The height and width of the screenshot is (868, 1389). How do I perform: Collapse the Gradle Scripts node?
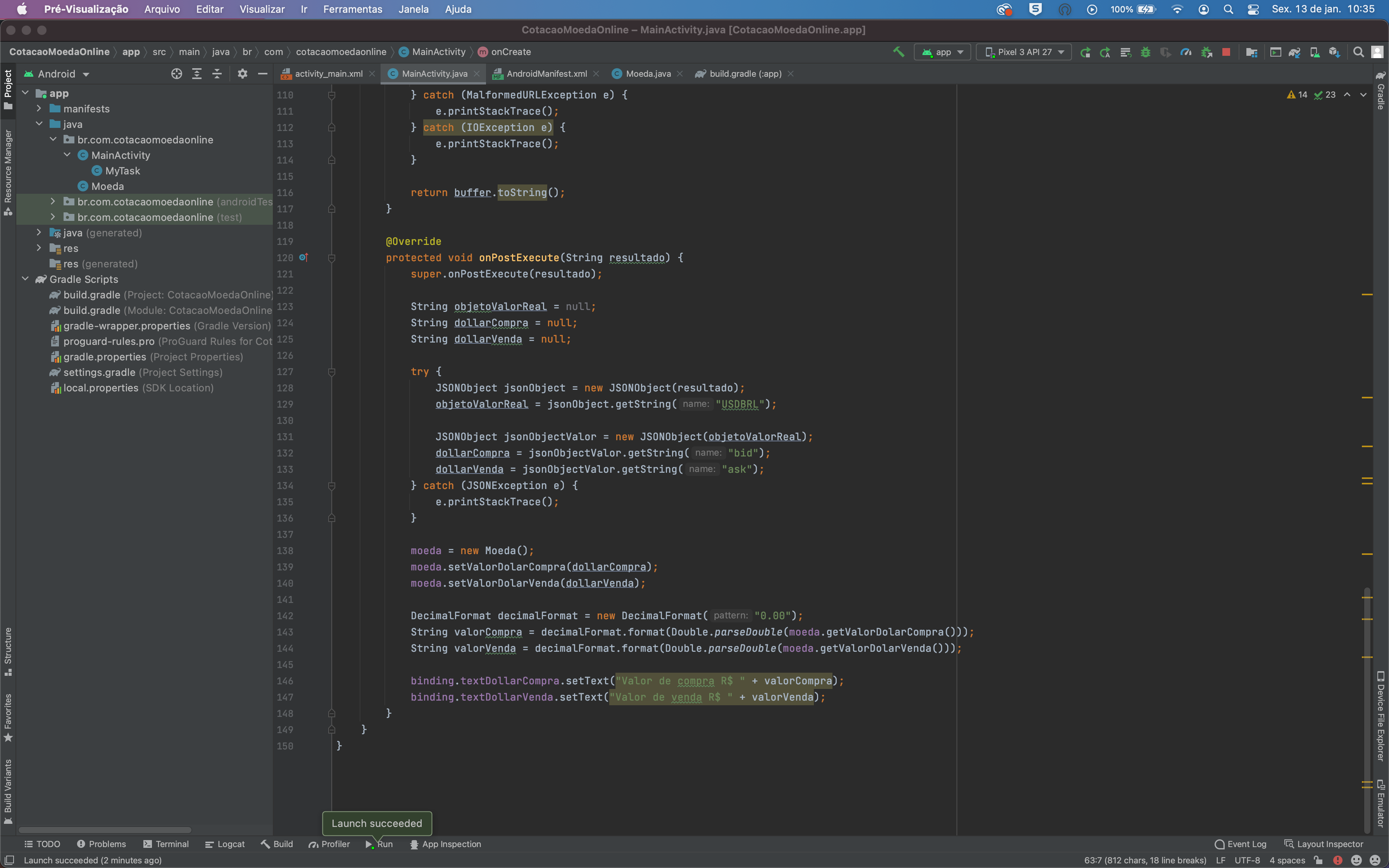click(25, 279)
